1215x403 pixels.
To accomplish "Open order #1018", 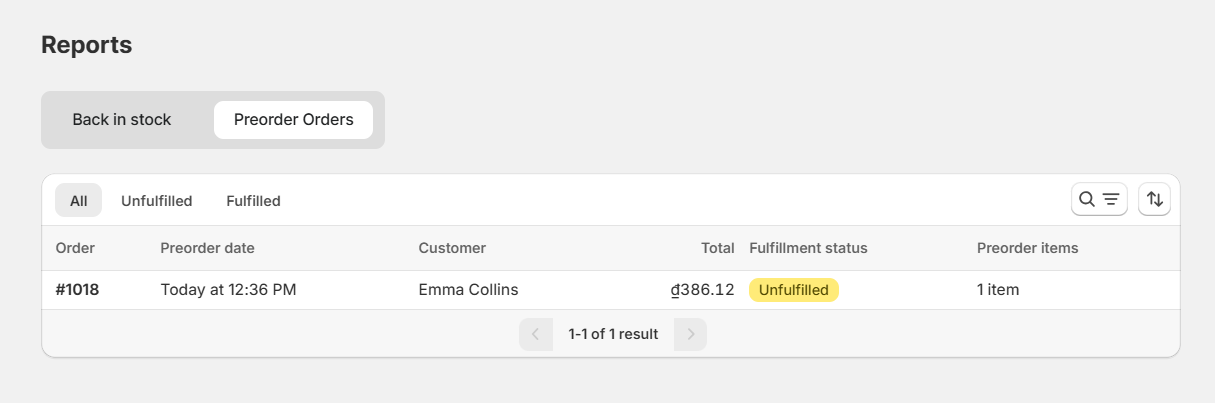I will (77, 290).
